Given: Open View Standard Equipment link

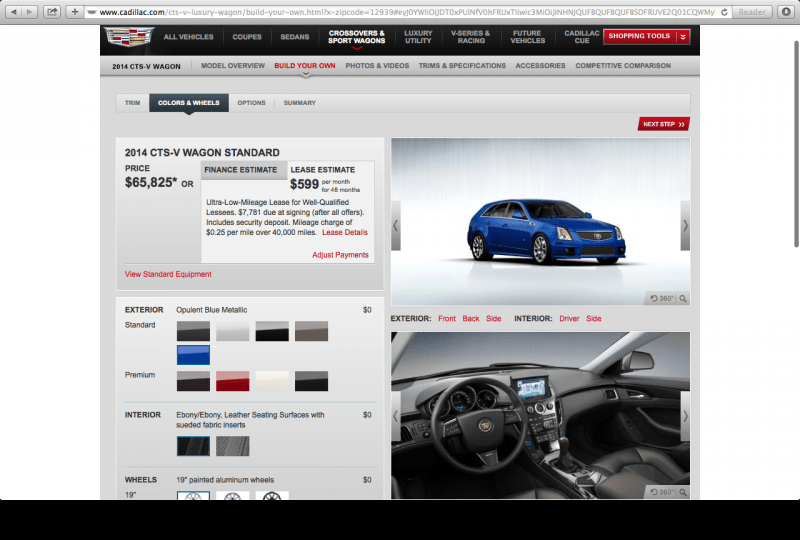Looking at the screenshot, I should 168,274.
